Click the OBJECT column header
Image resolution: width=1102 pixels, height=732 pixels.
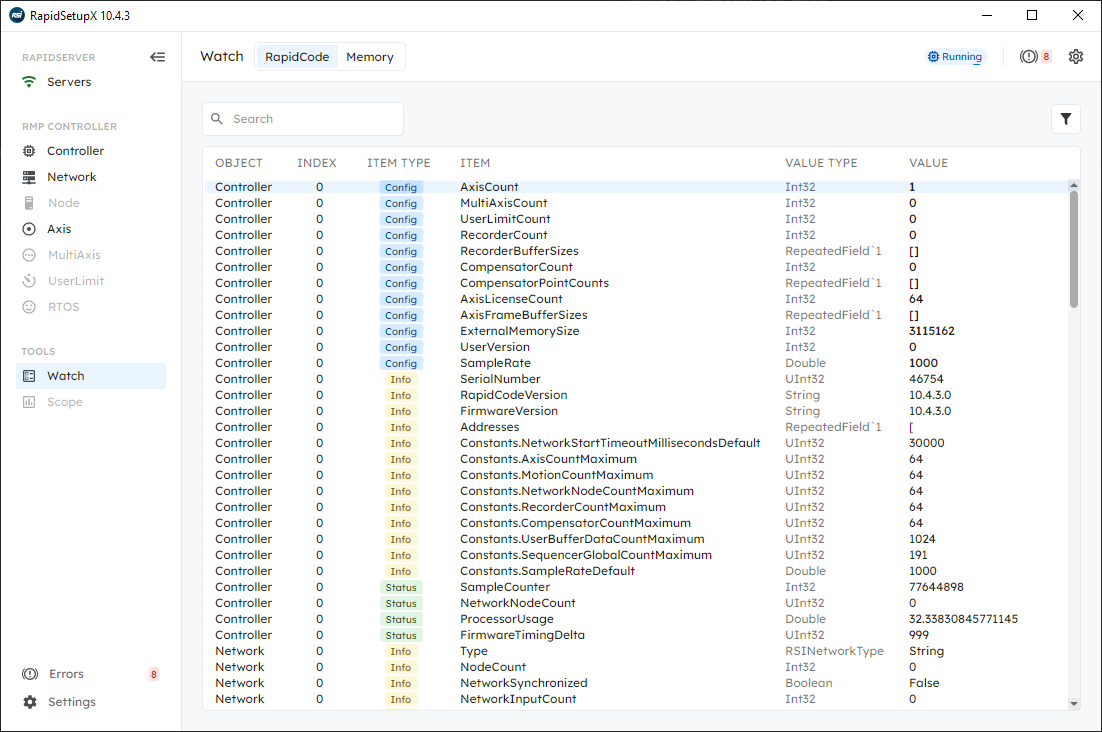pos(239,163)
